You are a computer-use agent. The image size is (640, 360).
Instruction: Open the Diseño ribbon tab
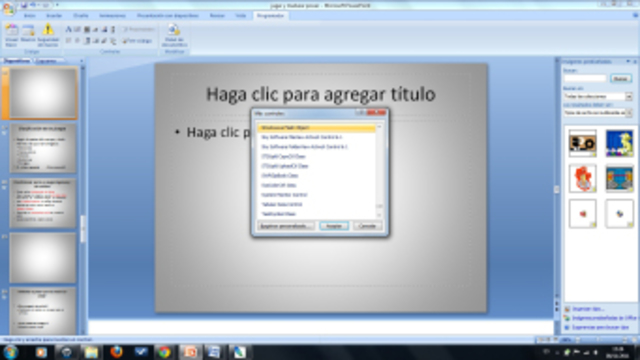81,16
